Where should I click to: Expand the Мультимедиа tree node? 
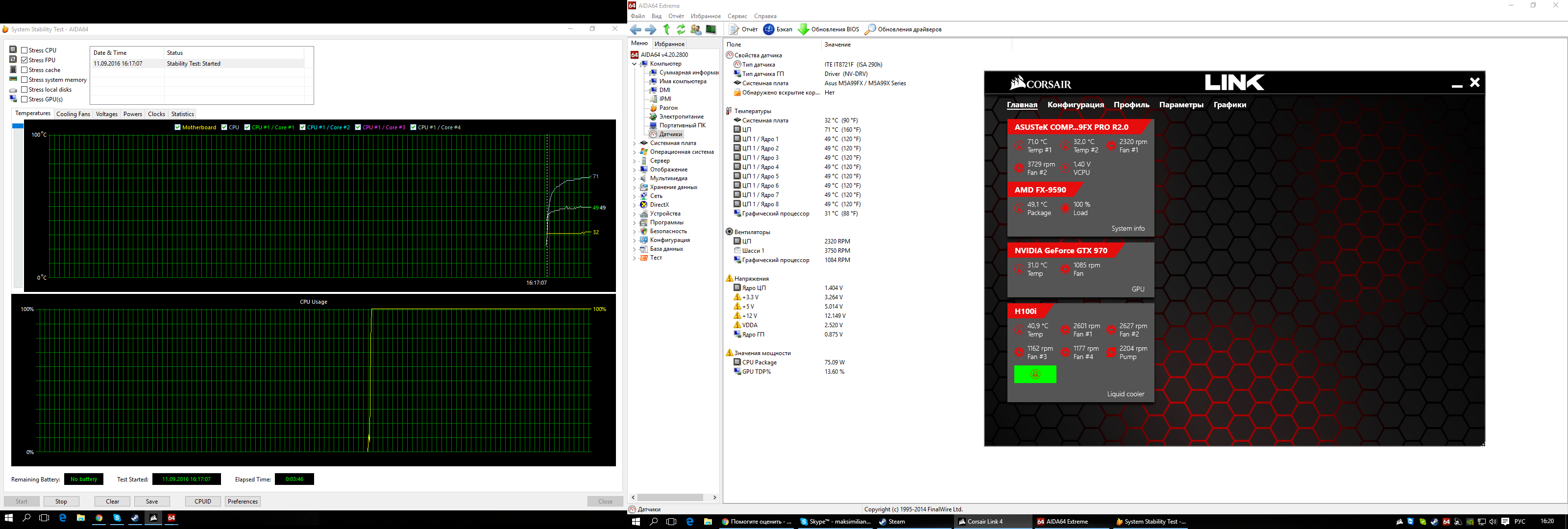tap(634, 179)
